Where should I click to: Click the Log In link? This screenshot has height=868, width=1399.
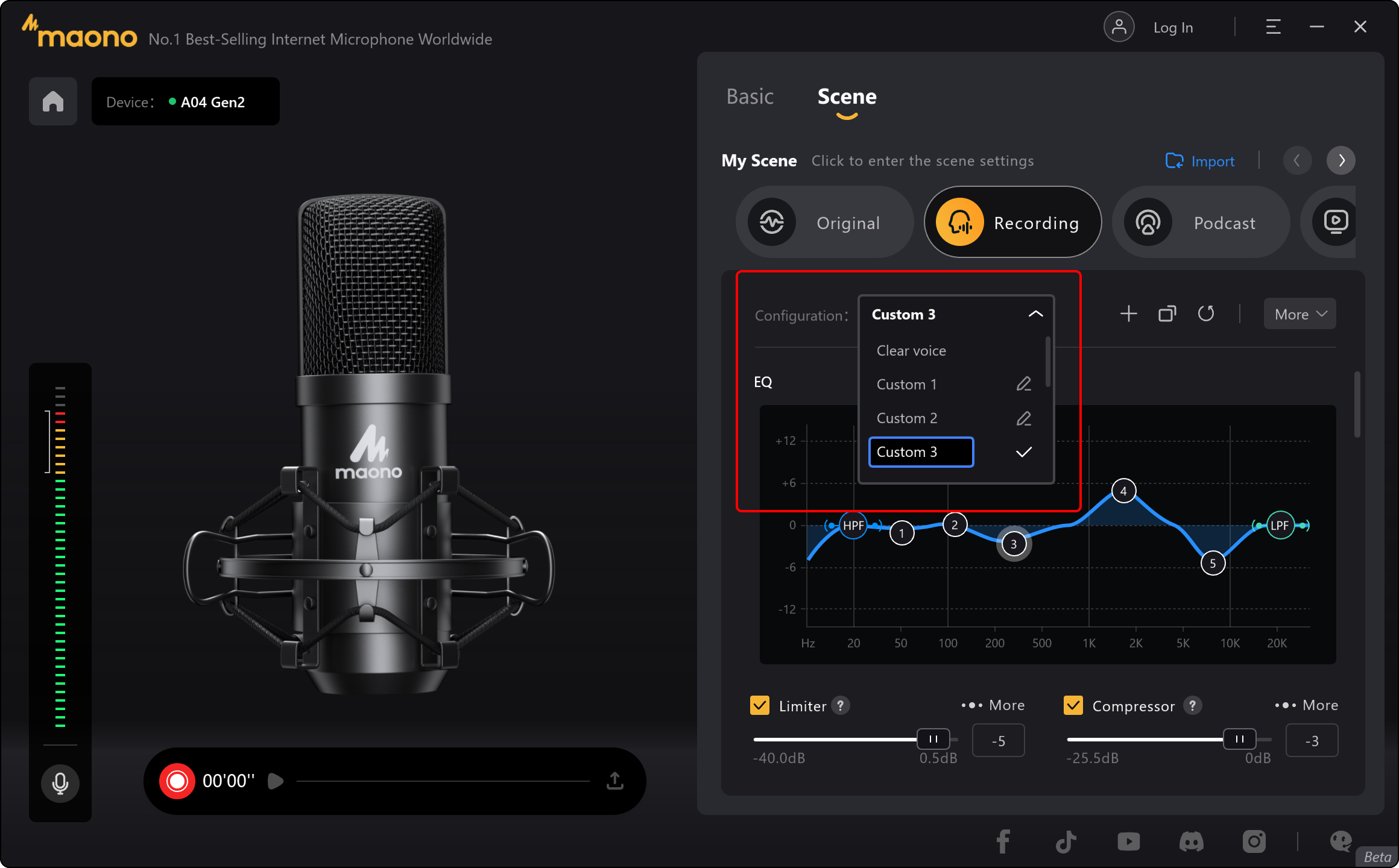[1173, 28]
